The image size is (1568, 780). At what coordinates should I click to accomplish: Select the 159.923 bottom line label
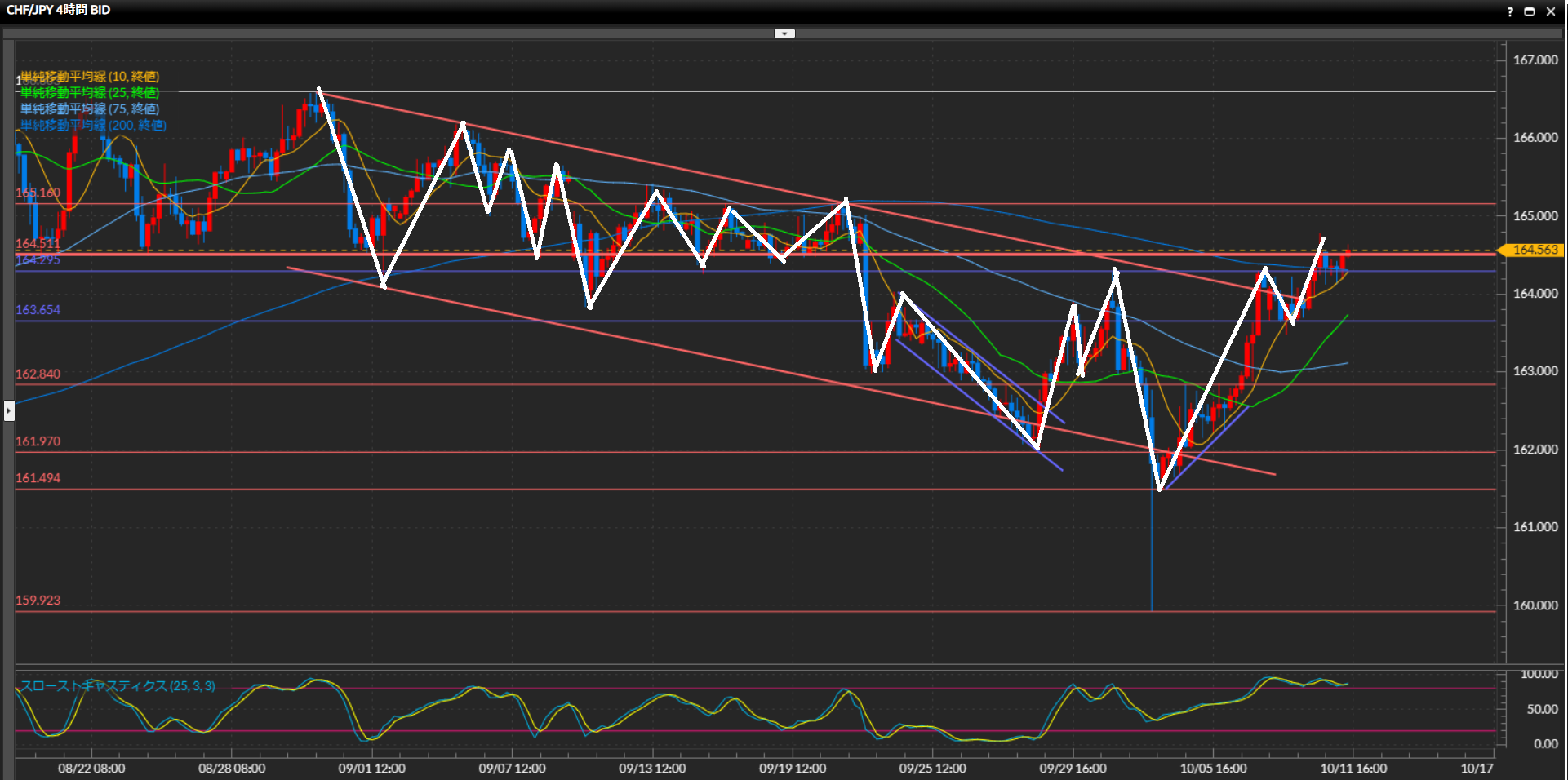pos(38,601)
